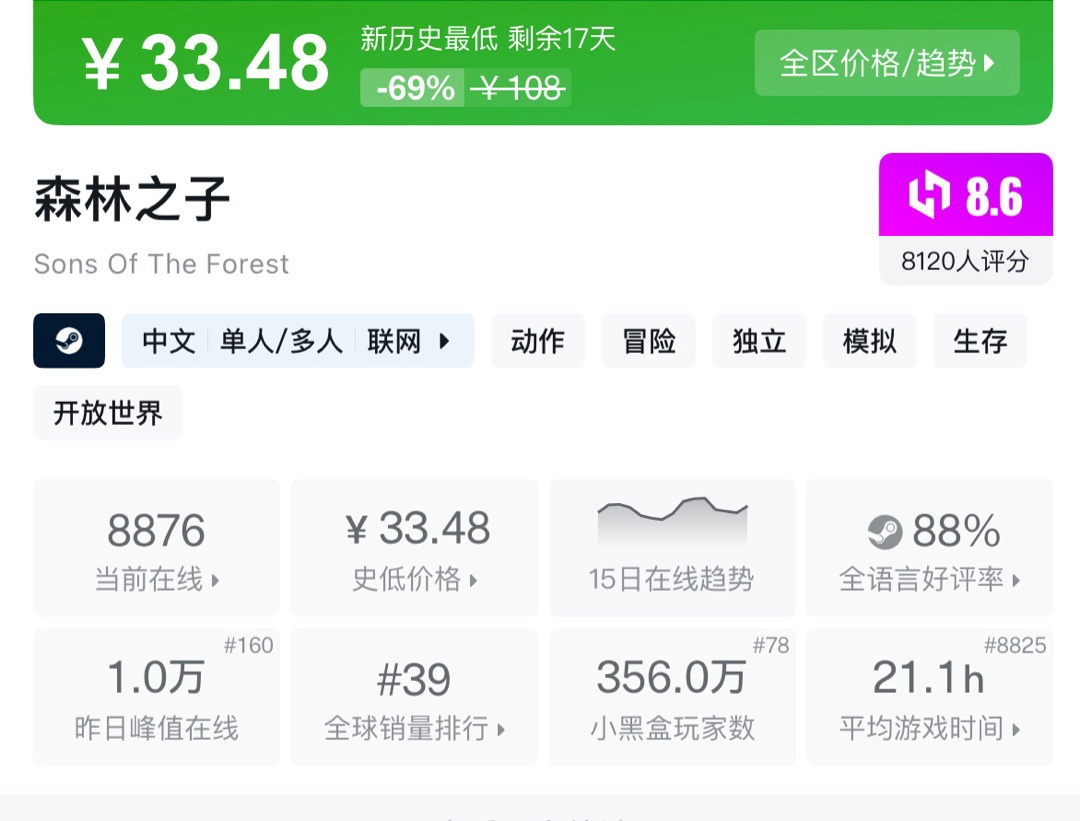Image resolution: width=1080 pixels, height=821 pixels.
Task: Select the 开放世界 genre tag
Action: pos(108,413)
